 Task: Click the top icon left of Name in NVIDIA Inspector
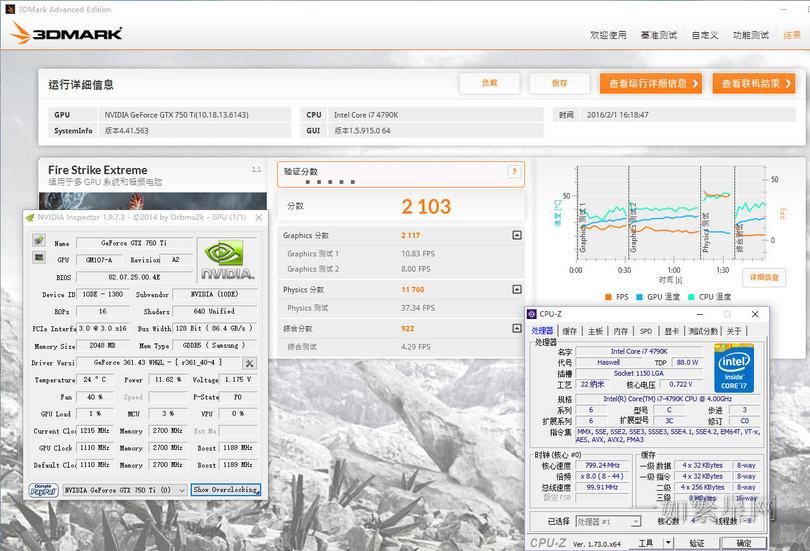(39, 240)
